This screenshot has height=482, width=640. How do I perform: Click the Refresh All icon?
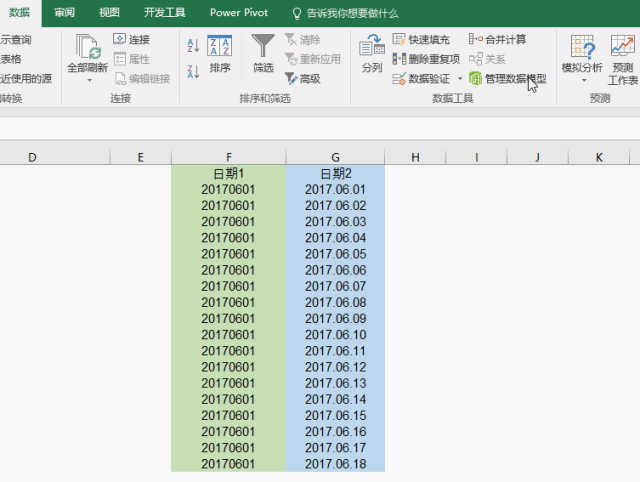(87, 47)
